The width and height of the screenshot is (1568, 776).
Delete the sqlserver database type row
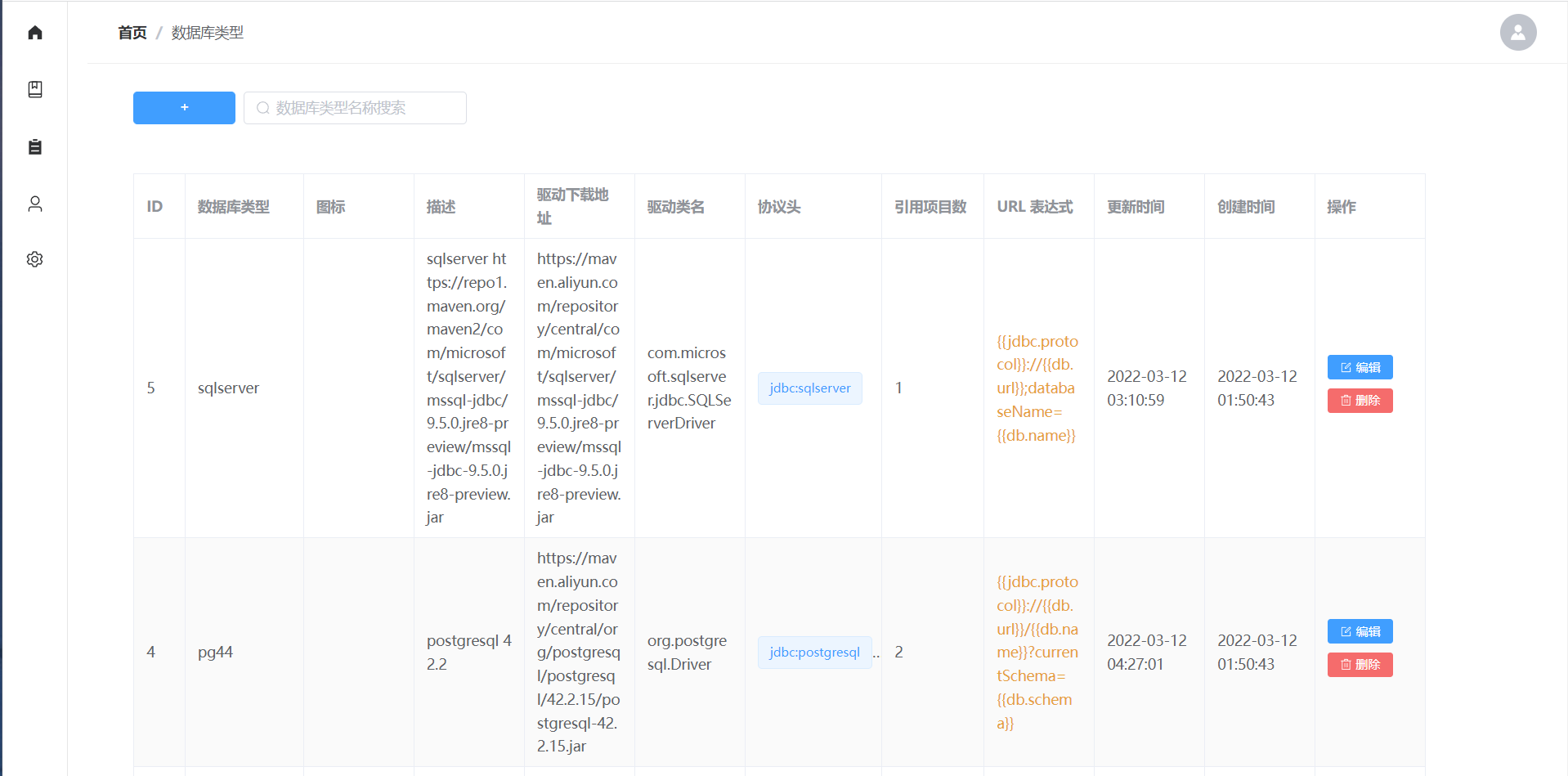click(1360, 401)
